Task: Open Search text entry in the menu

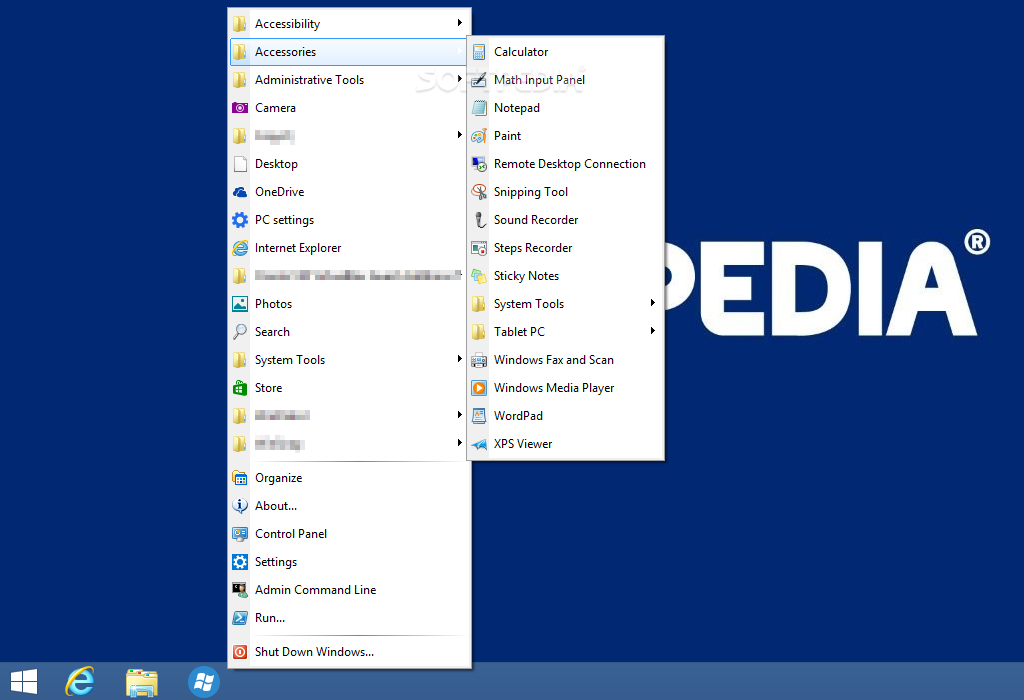Action: pyautogui.click(x=272, y=332)
